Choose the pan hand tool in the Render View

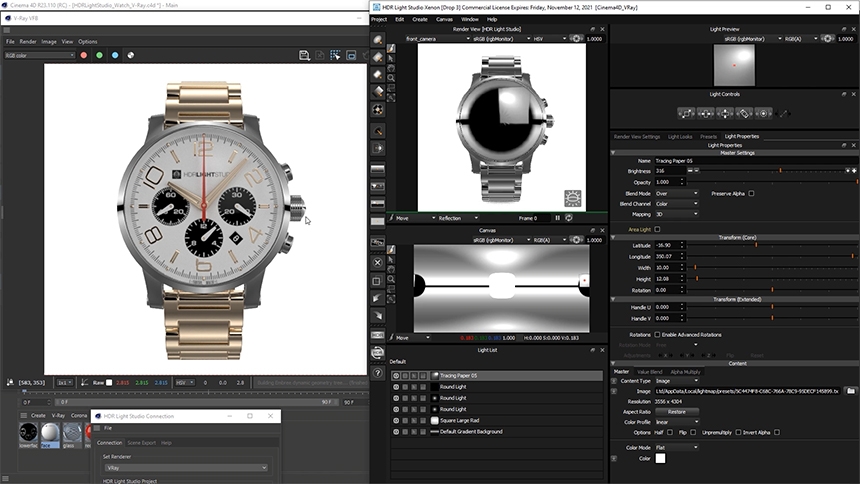click(391, 68)
